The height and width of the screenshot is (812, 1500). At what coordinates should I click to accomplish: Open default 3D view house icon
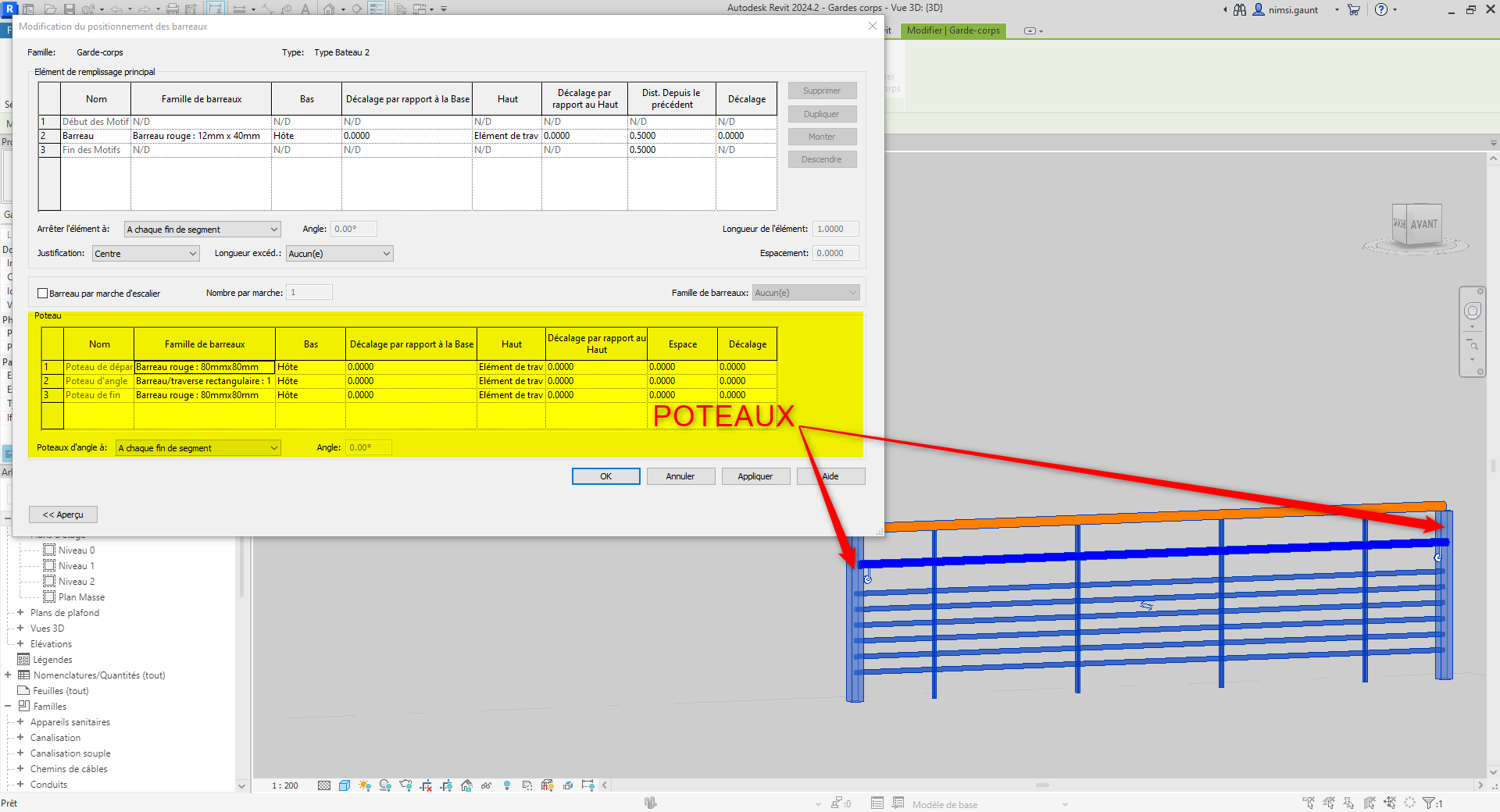329,9
